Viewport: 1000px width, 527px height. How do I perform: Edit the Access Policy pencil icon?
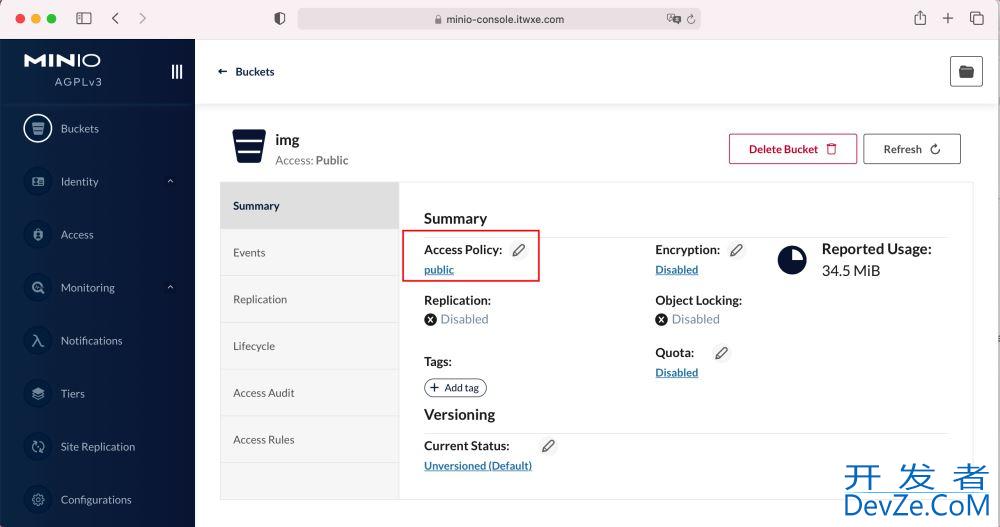(519, 250)
